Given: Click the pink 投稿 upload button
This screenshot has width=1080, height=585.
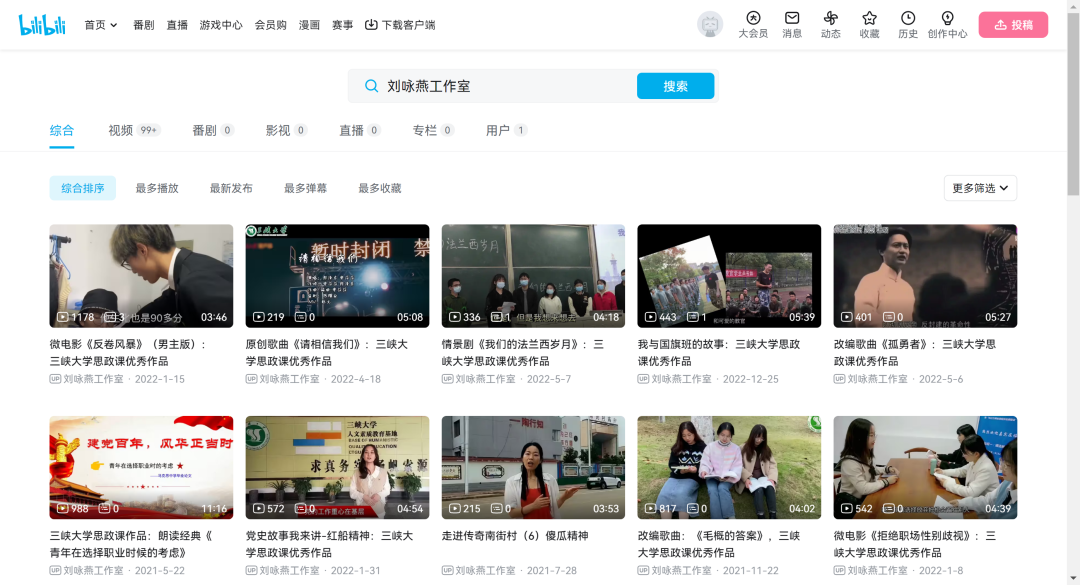Looking at the screenshot, I should click(x=1013, y=25).
